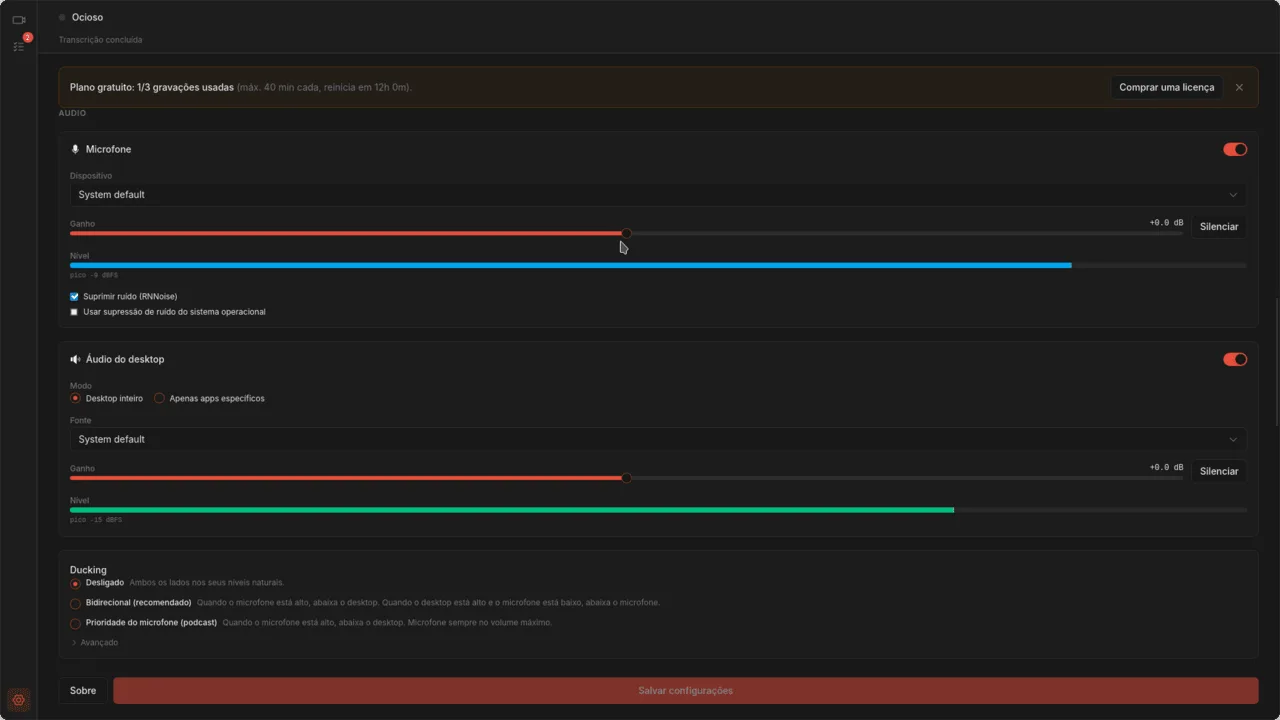
Task: Open the recording camera icon in sidebar
Action: pyautogui.click(x=18, y=20)
